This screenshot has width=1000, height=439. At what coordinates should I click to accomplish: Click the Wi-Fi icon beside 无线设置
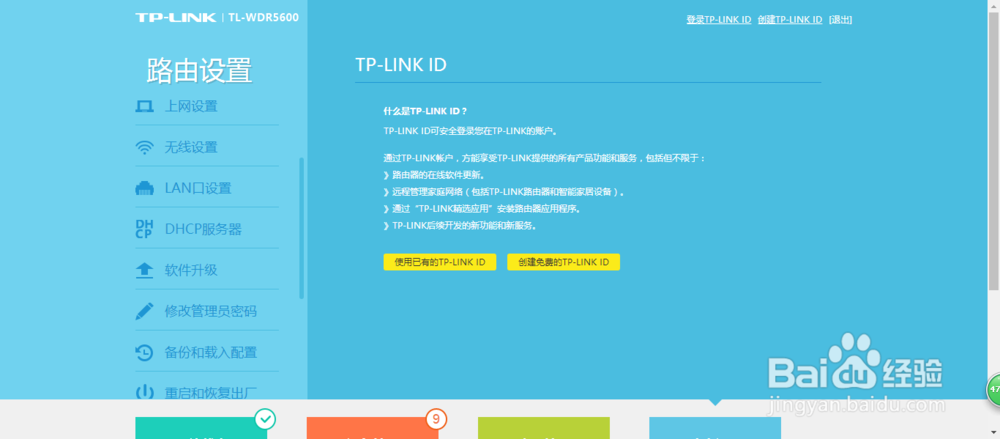pos(145,147)
